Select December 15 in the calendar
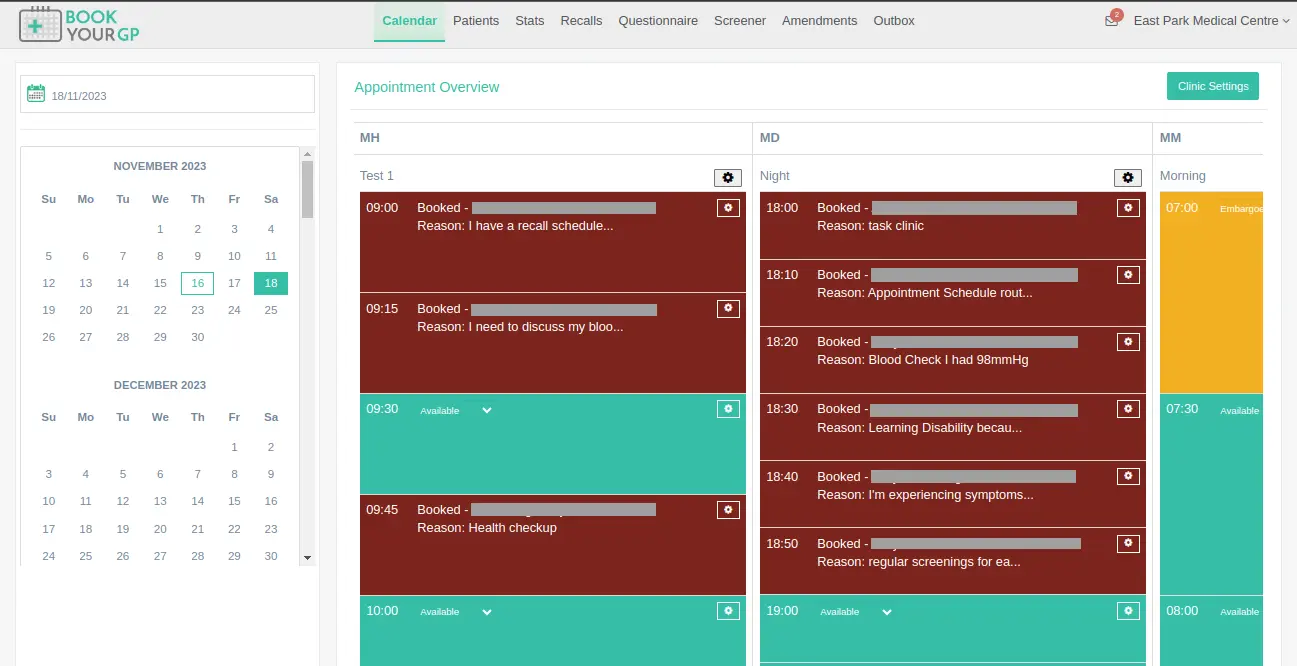Viewport: 1297px width, 666px height. tap(234, 501)
